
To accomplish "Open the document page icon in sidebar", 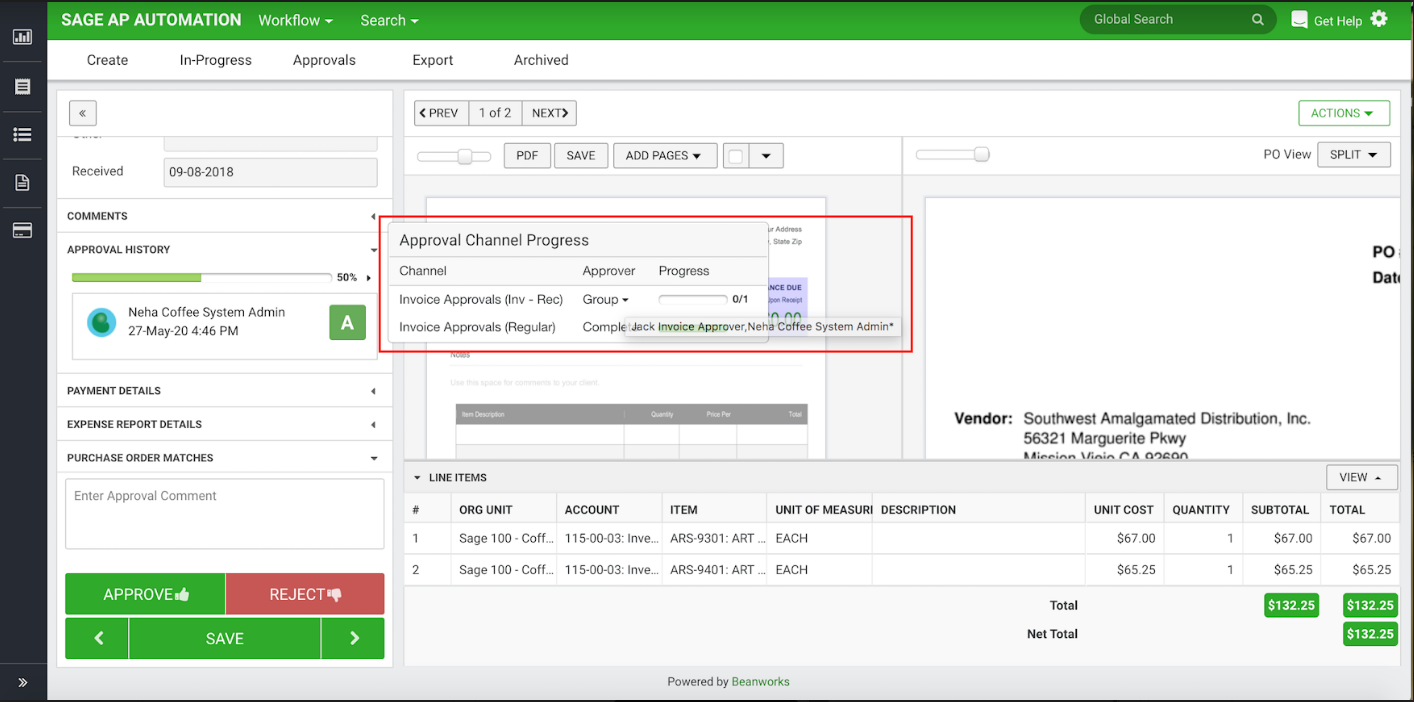I will click(x=22, y=183).
